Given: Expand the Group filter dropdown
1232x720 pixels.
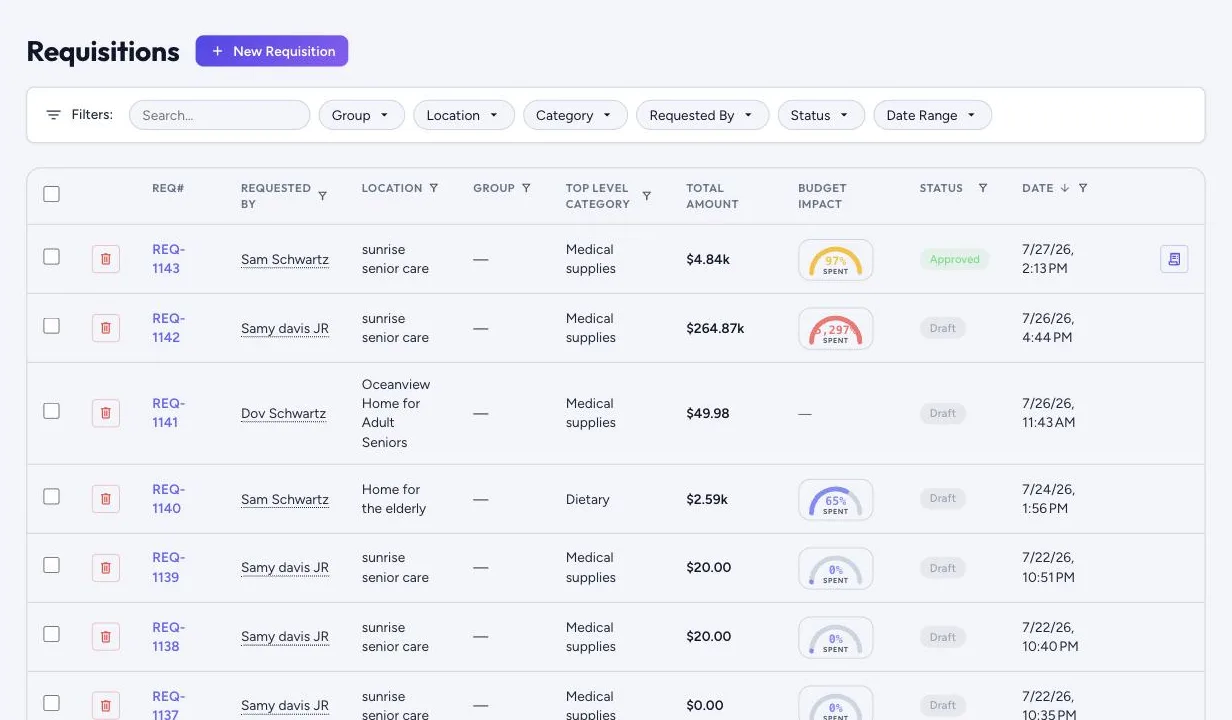Looking at the screenshot, I should [361, 115].
